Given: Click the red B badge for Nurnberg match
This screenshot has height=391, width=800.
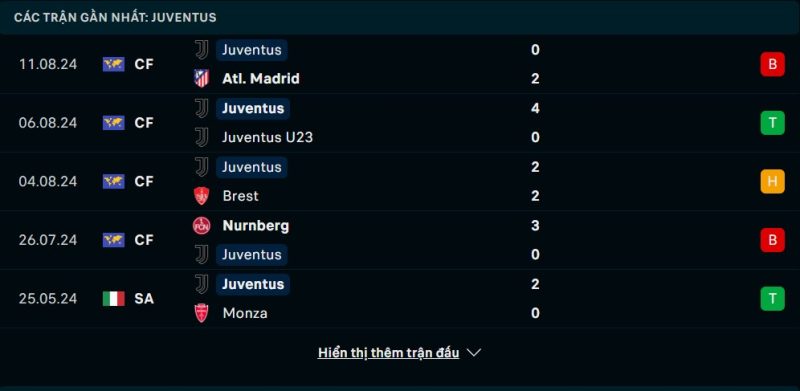Looking at the screenshot, I should coord(772,240).
